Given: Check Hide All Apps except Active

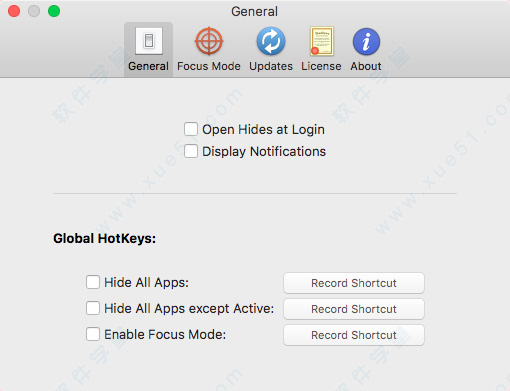Looking at the screenshot, I should [x=93, y=308].
